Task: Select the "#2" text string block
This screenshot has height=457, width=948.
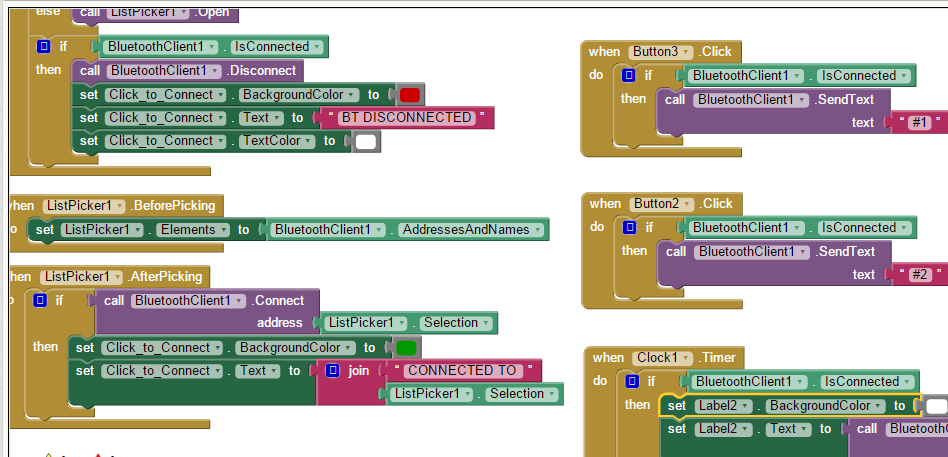Action: coord(920,274)
